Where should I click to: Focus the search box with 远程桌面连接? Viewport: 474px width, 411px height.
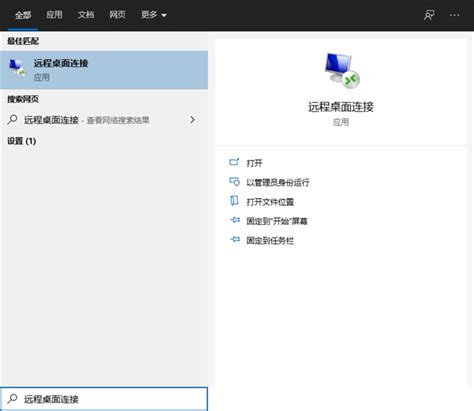104,399
